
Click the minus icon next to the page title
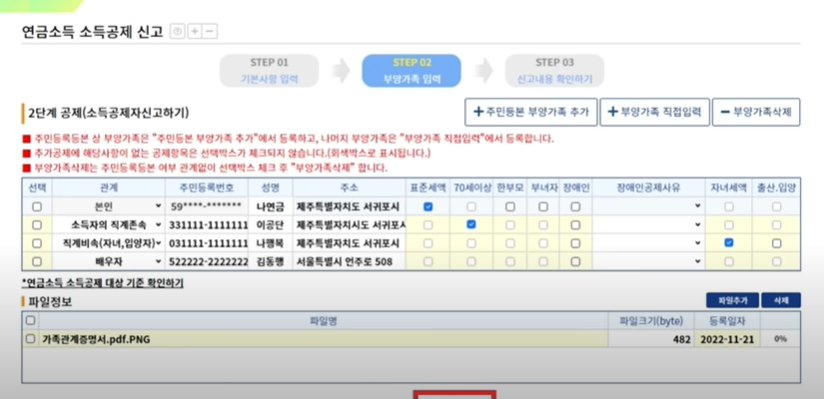(x=210, y=32)
